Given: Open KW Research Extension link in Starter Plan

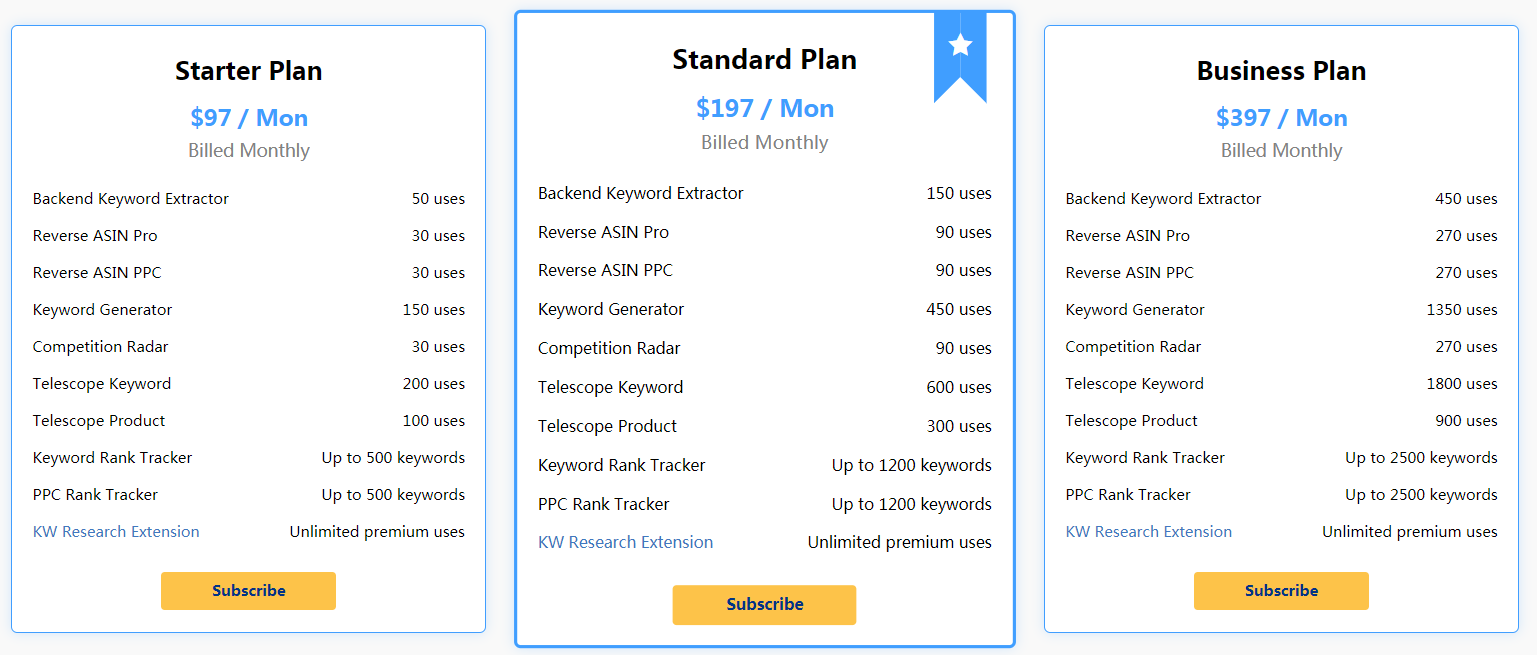Looking at the screenshot, I should (x=116, y=532).
